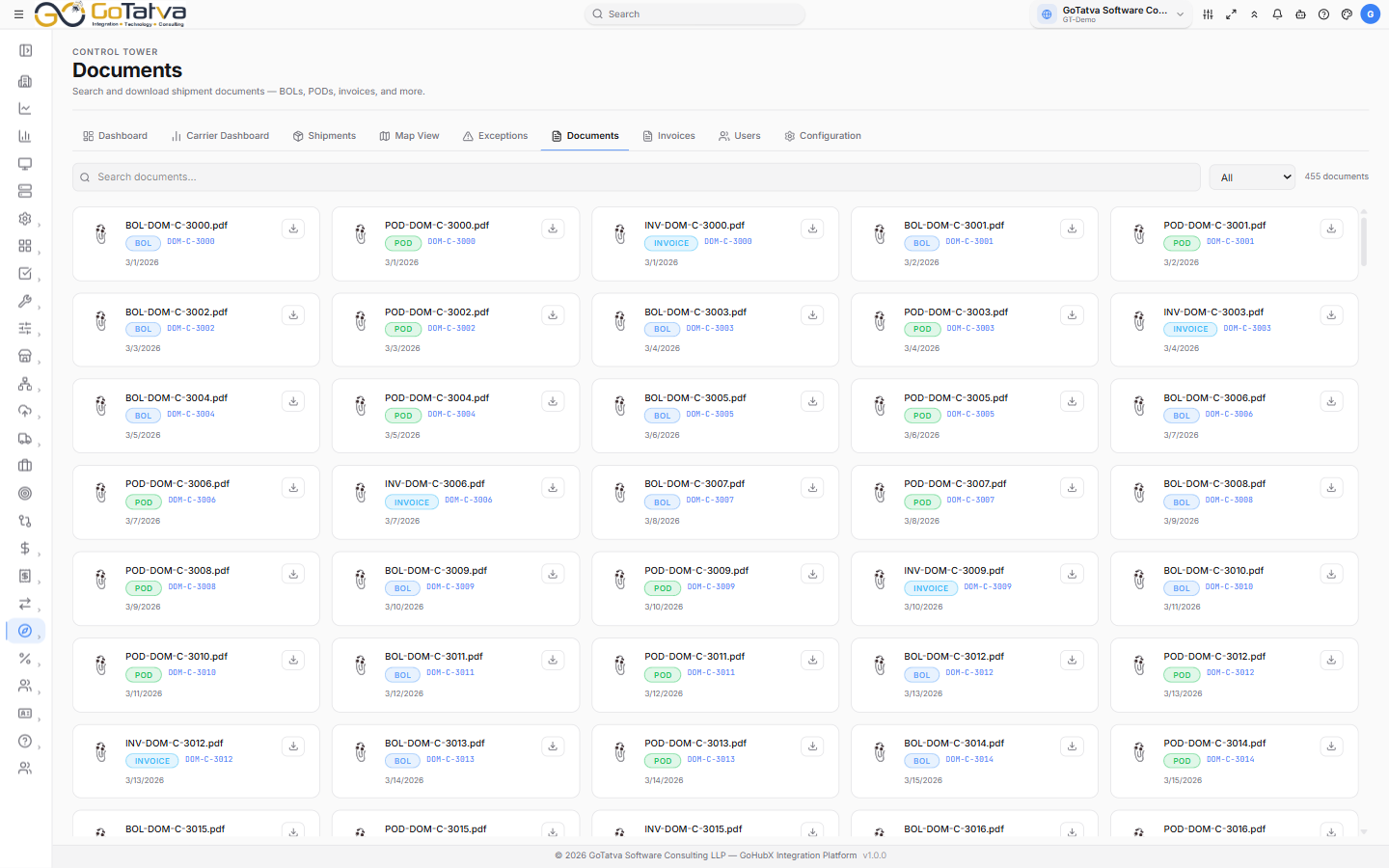Open the Shipments tab

point(324,136)
